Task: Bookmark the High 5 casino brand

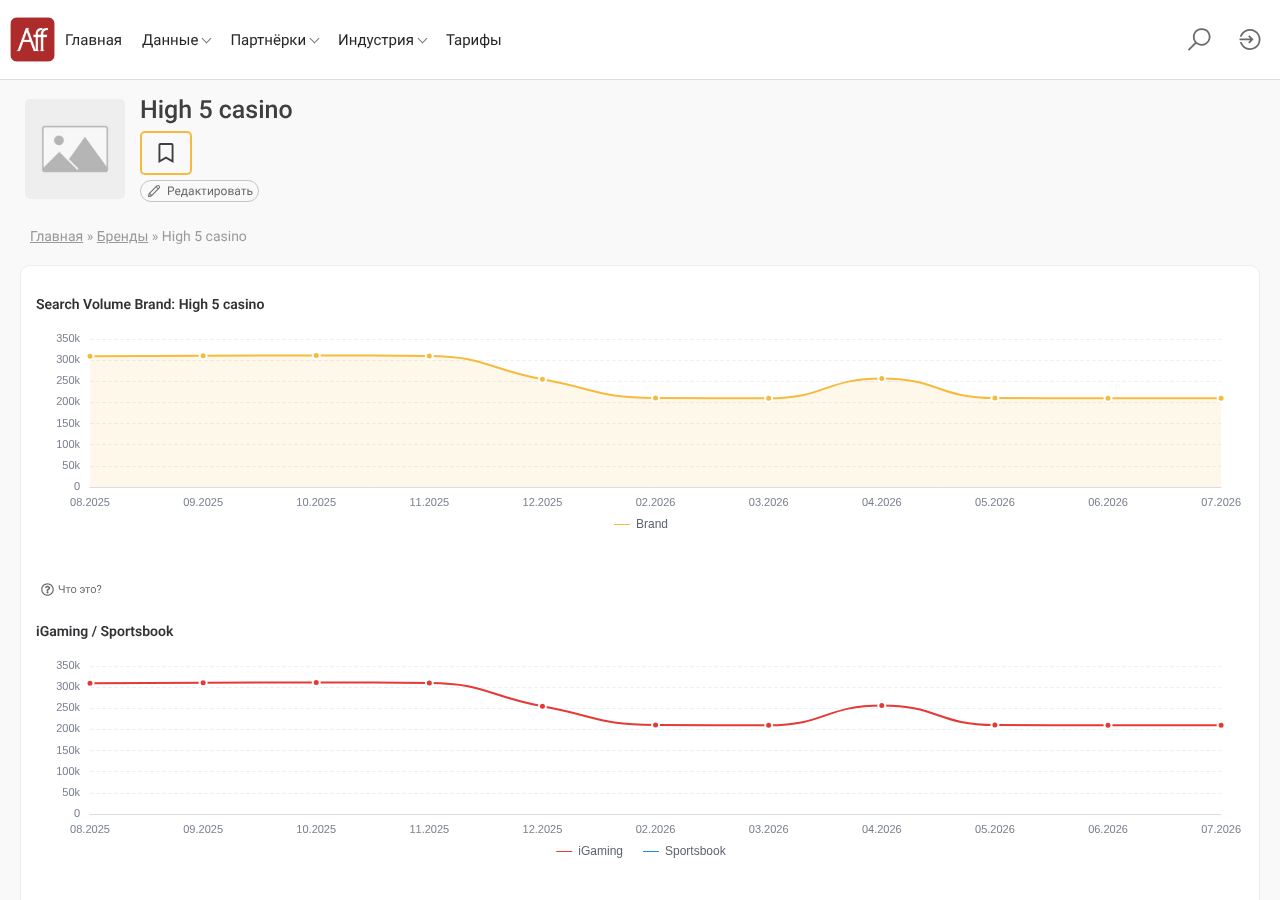Action: click(x=166, y=153)
